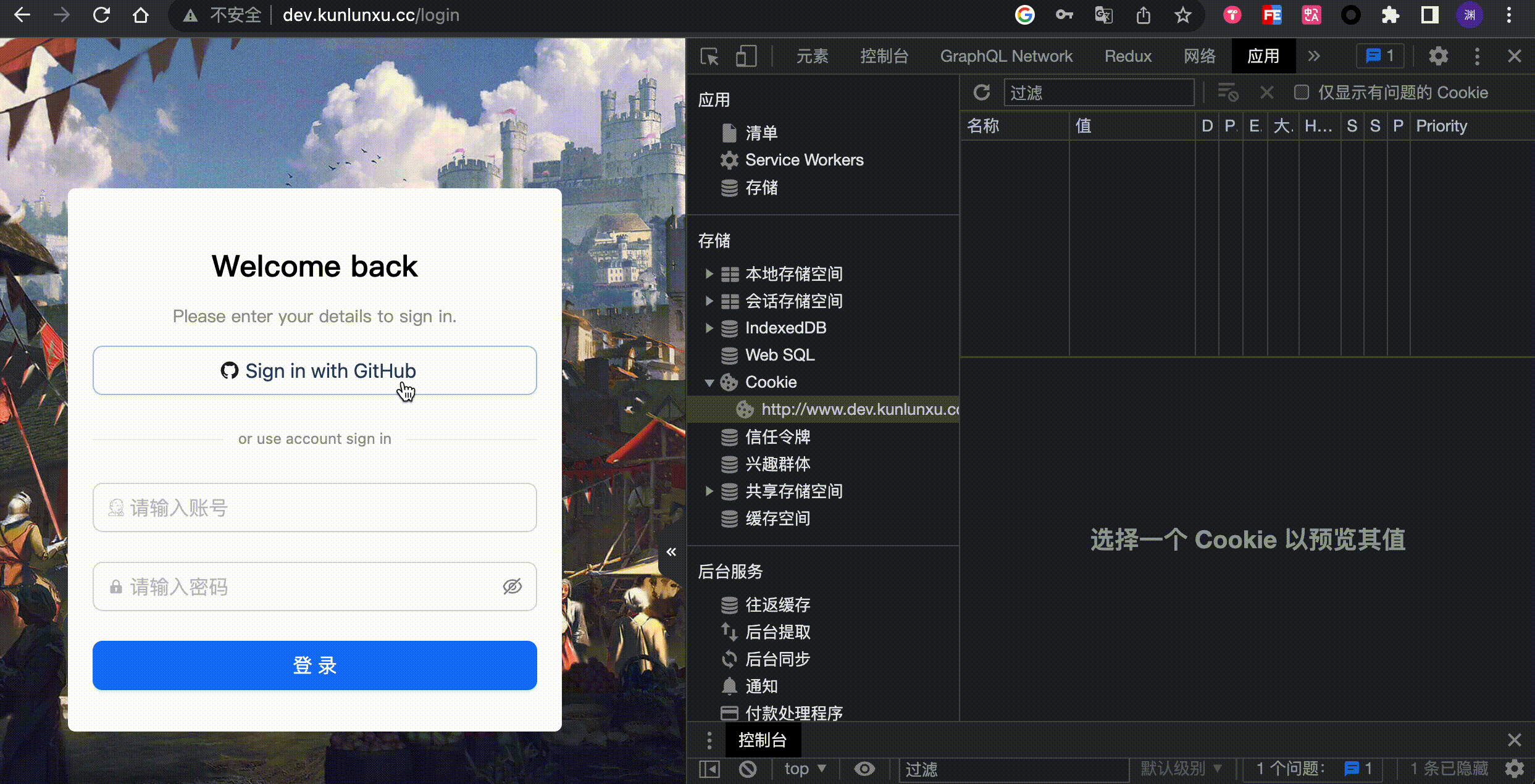Screen dimensions: 1535x784
Task: Open the Web SQL item
Action: (779, 356)
